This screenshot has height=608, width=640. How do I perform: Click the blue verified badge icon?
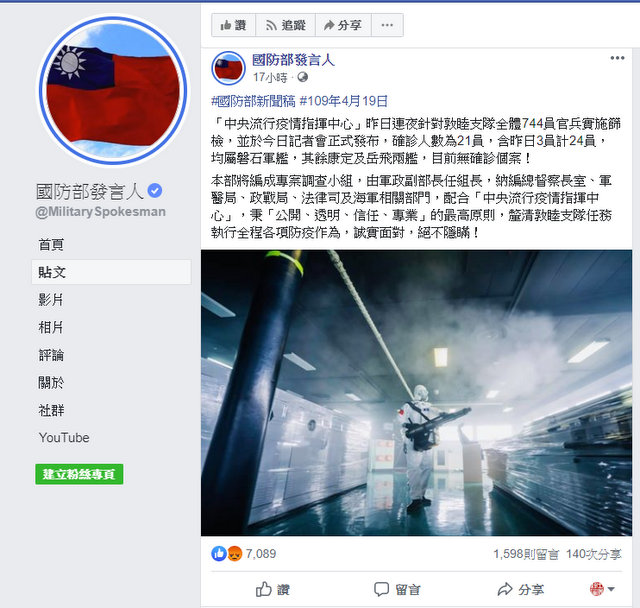click(155, 191)
